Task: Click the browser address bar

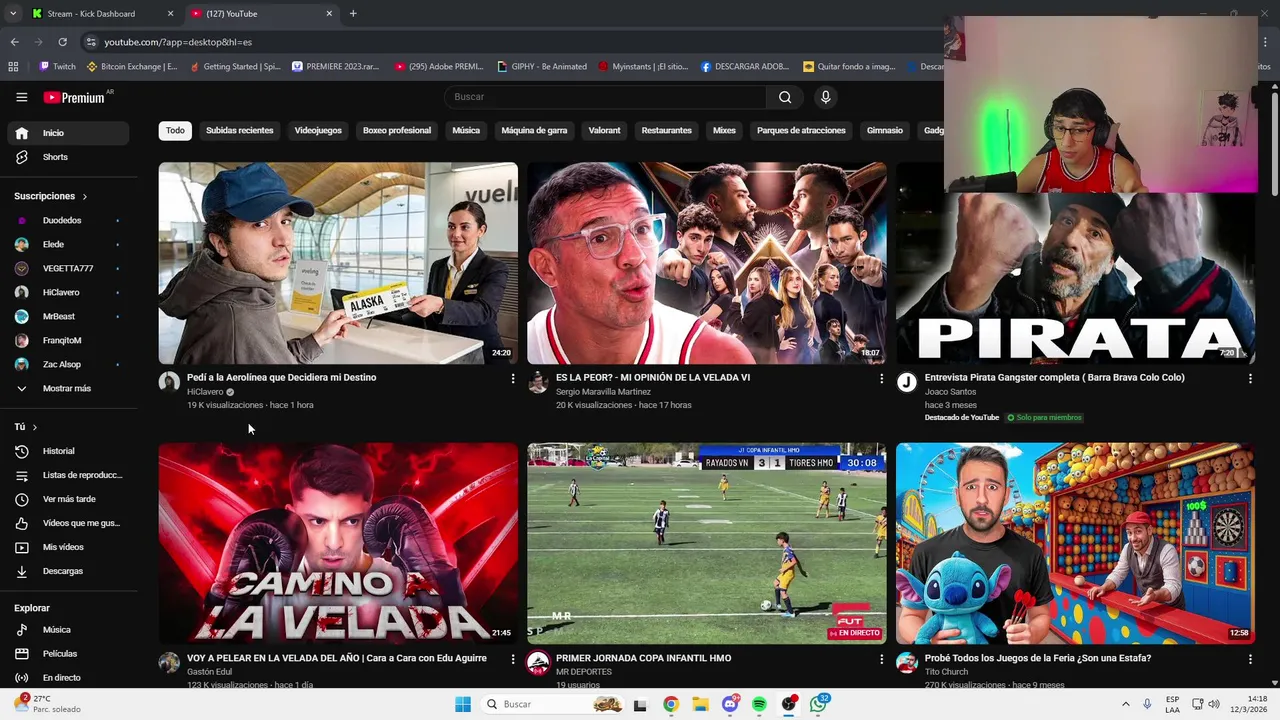Action: click(x=510, y=42)
